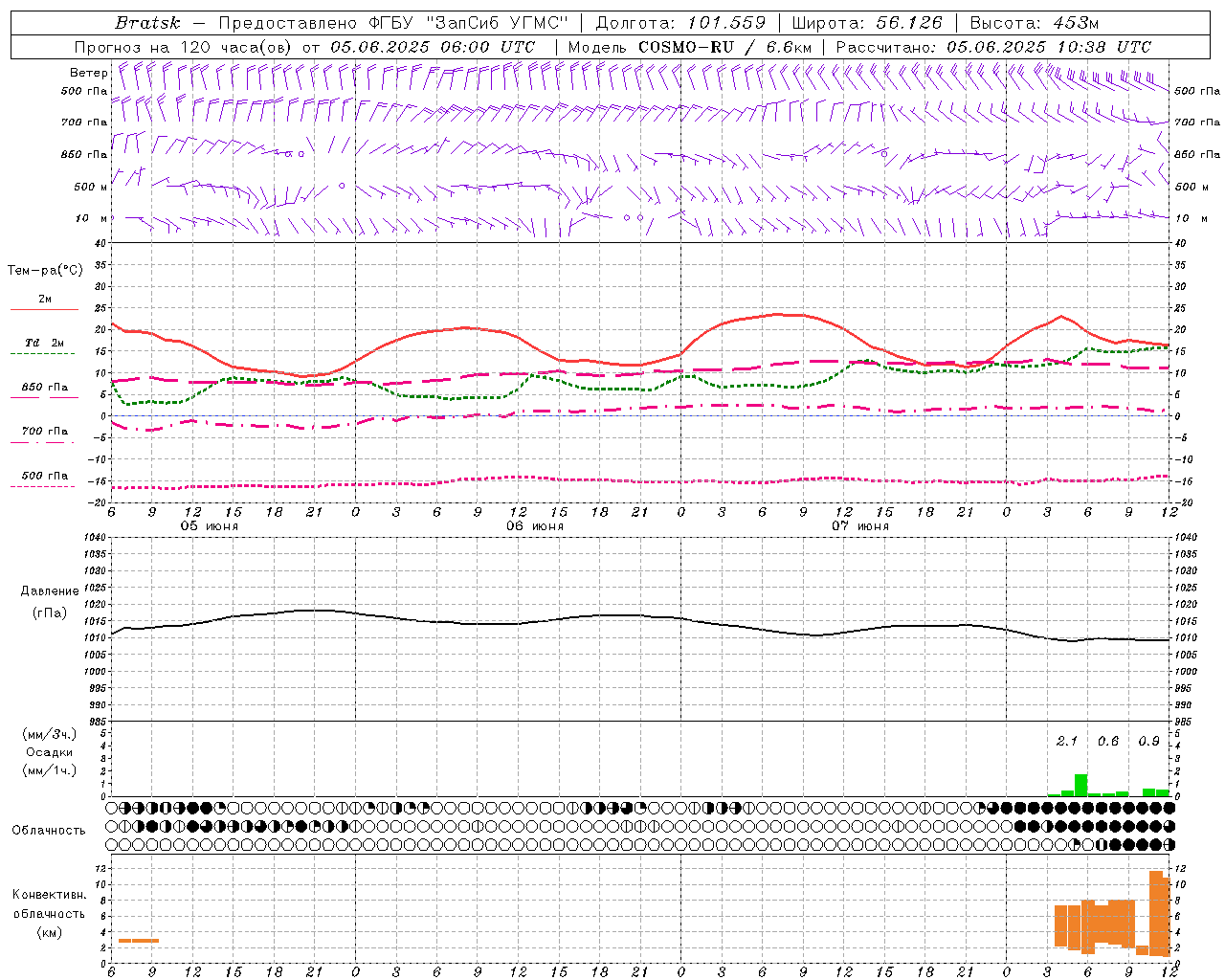Image resolution: width=1225 pixels, height=980 pixels.
Task: Click the Рассчитано: 05.06.2025 10:38 UTC timestamp
Action: tap(993, 47)
